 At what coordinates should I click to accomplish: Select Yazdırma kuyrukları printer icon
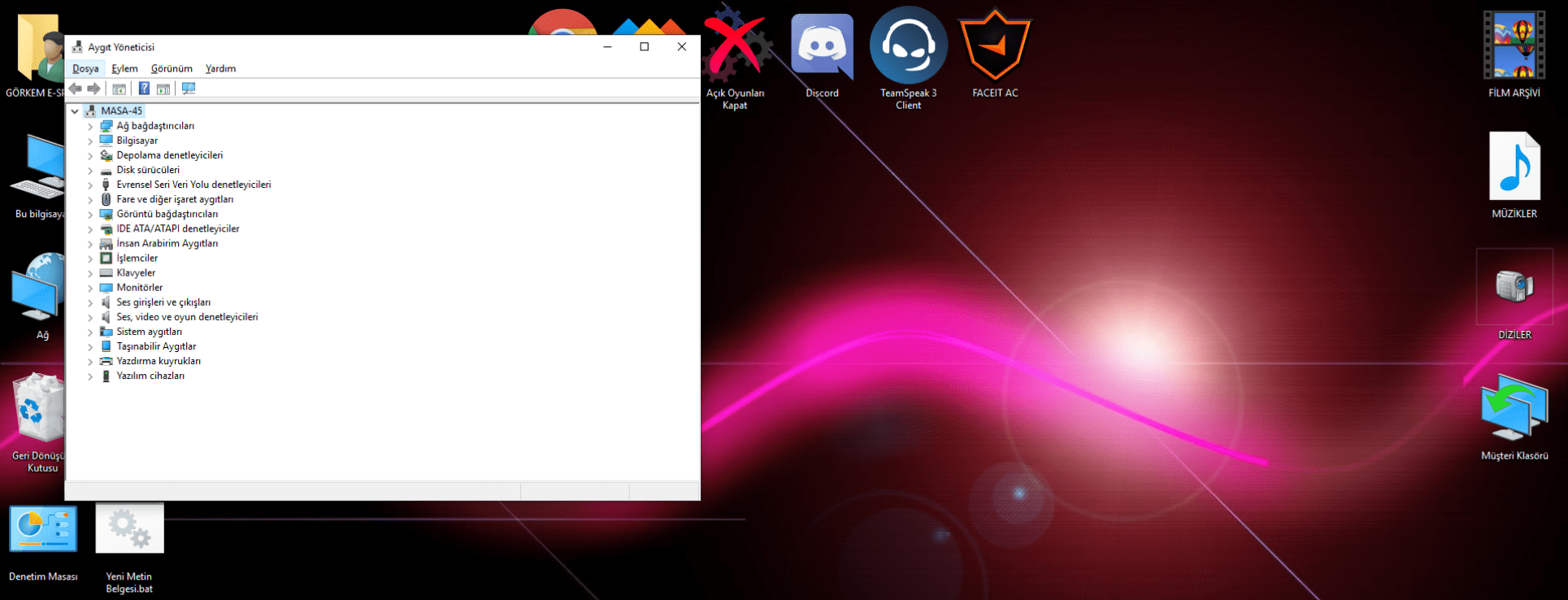coord(106,360)
